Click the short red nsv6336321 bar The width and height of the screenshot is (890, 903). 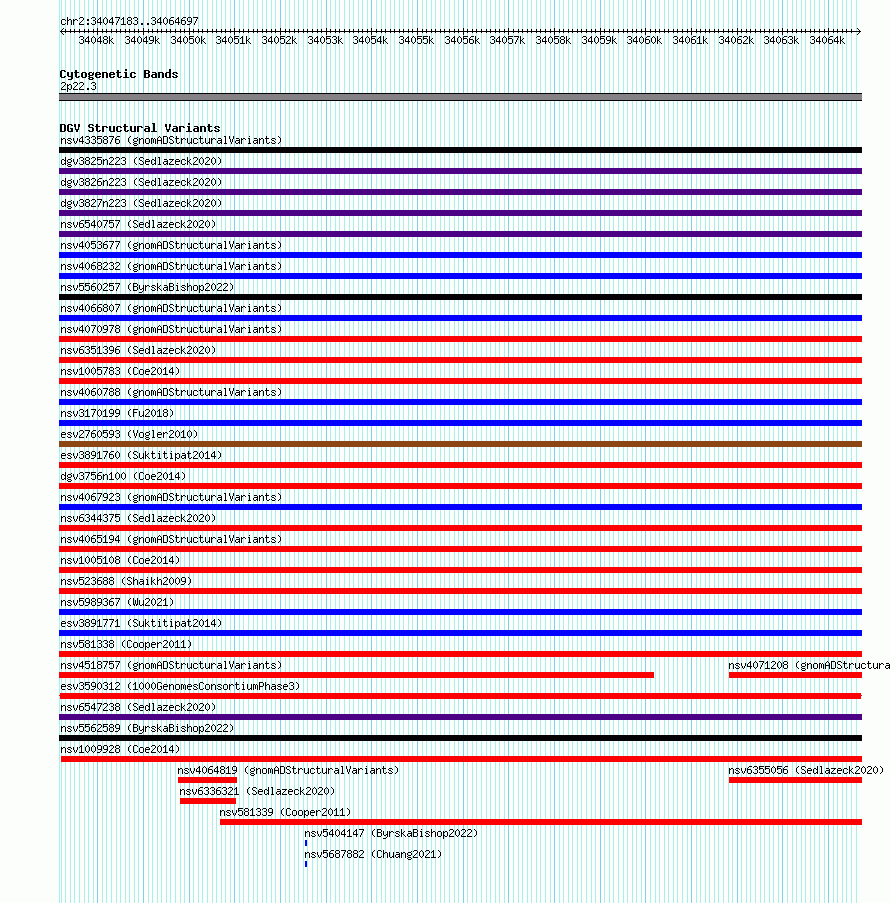click(x=208, y=801)
